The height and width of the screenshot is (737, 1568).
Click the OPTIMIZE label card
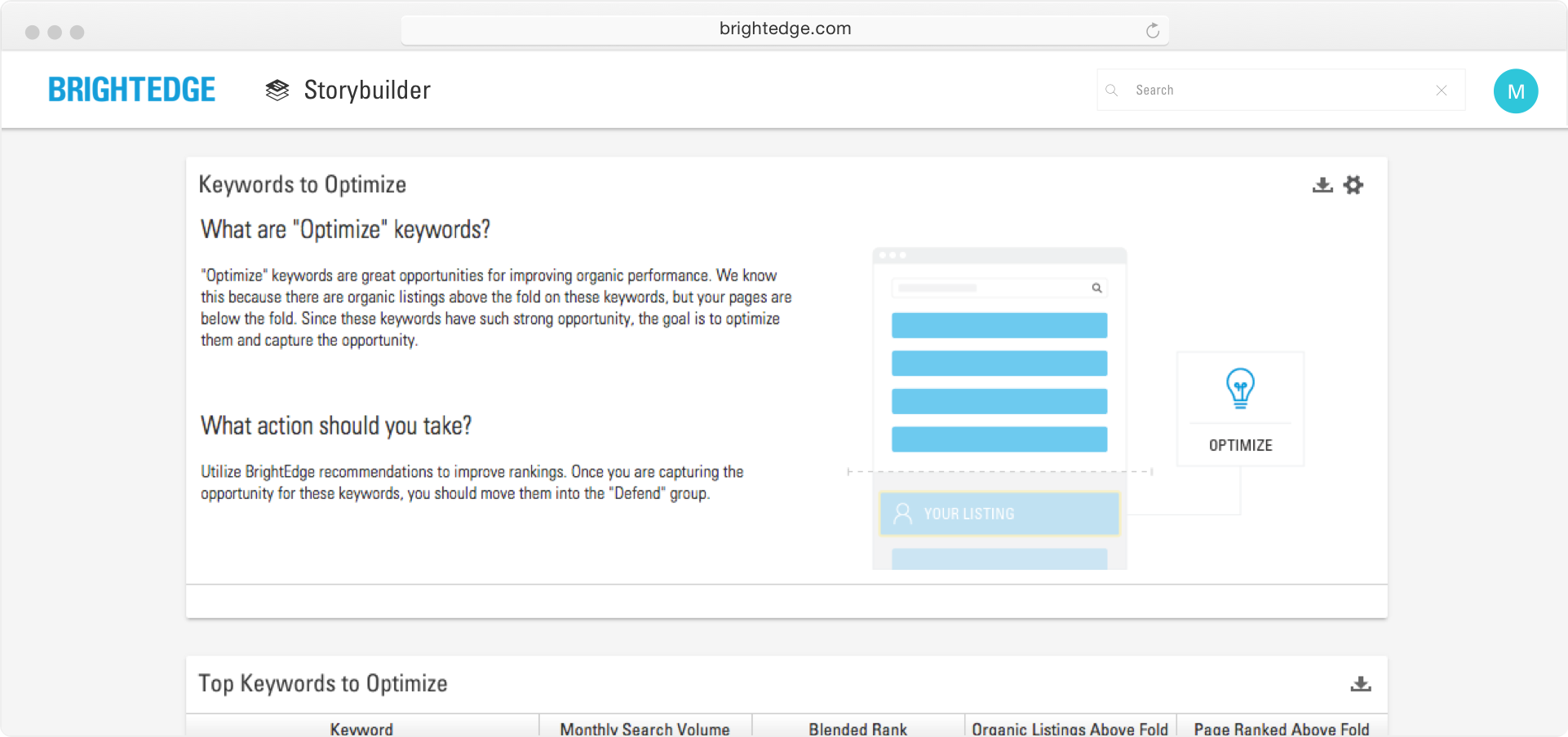[1240, 445]
